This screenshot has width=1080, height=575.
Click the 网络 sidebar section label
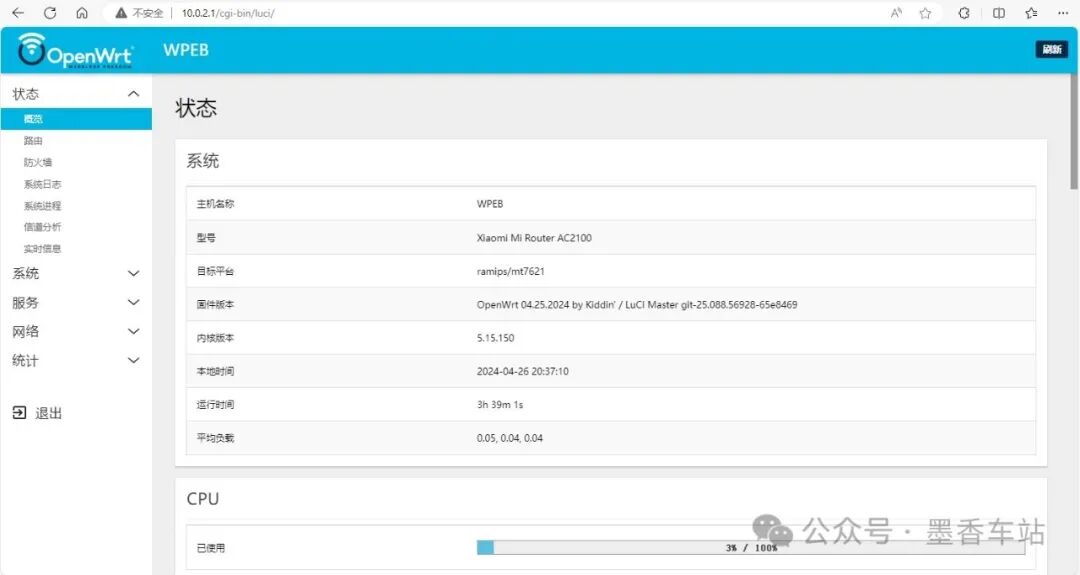[x=25, y=331]
